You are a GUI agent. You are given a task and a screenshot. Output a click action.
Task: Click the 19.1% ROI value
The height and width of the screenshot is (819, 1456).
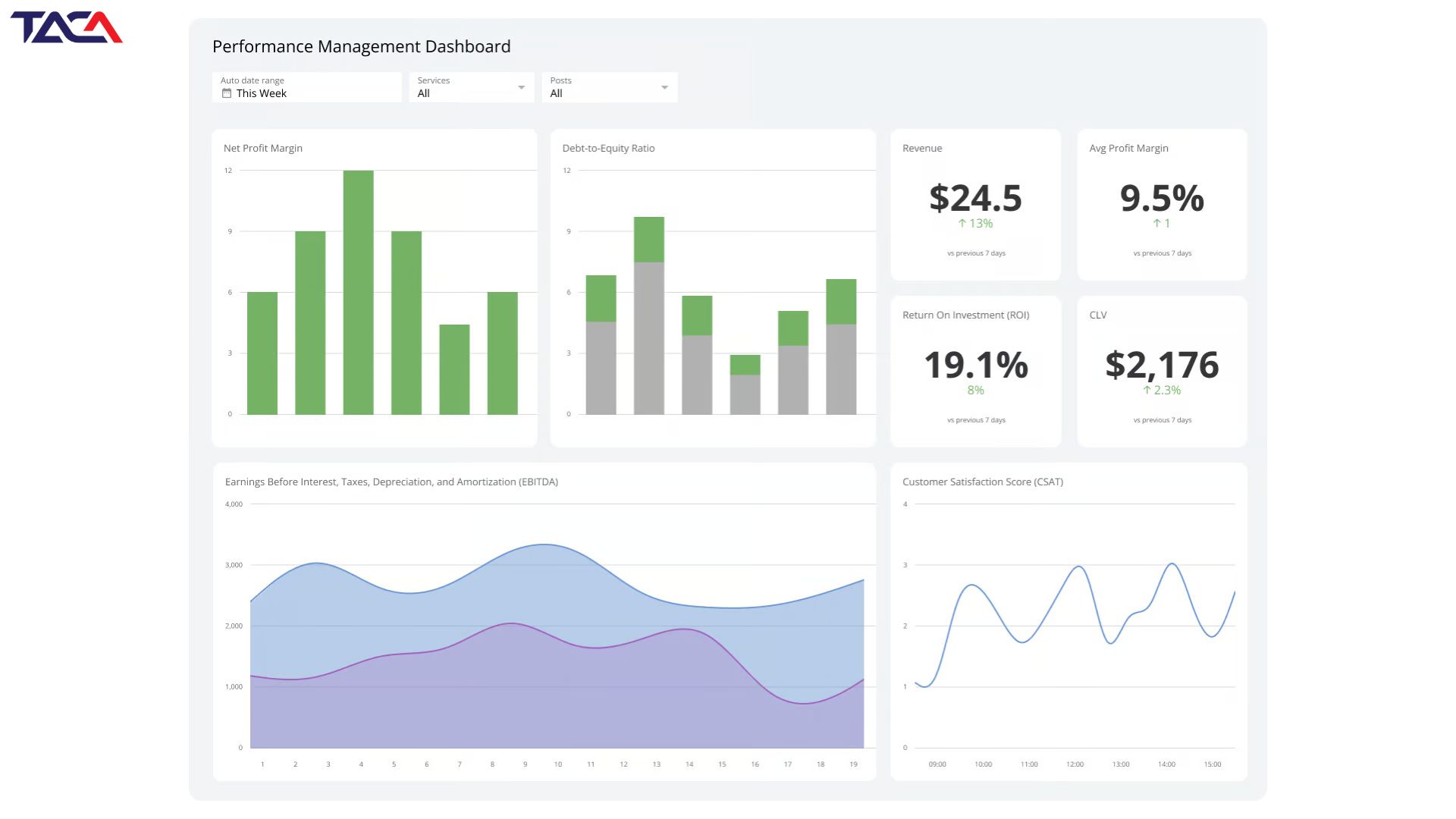pos(975,365)
